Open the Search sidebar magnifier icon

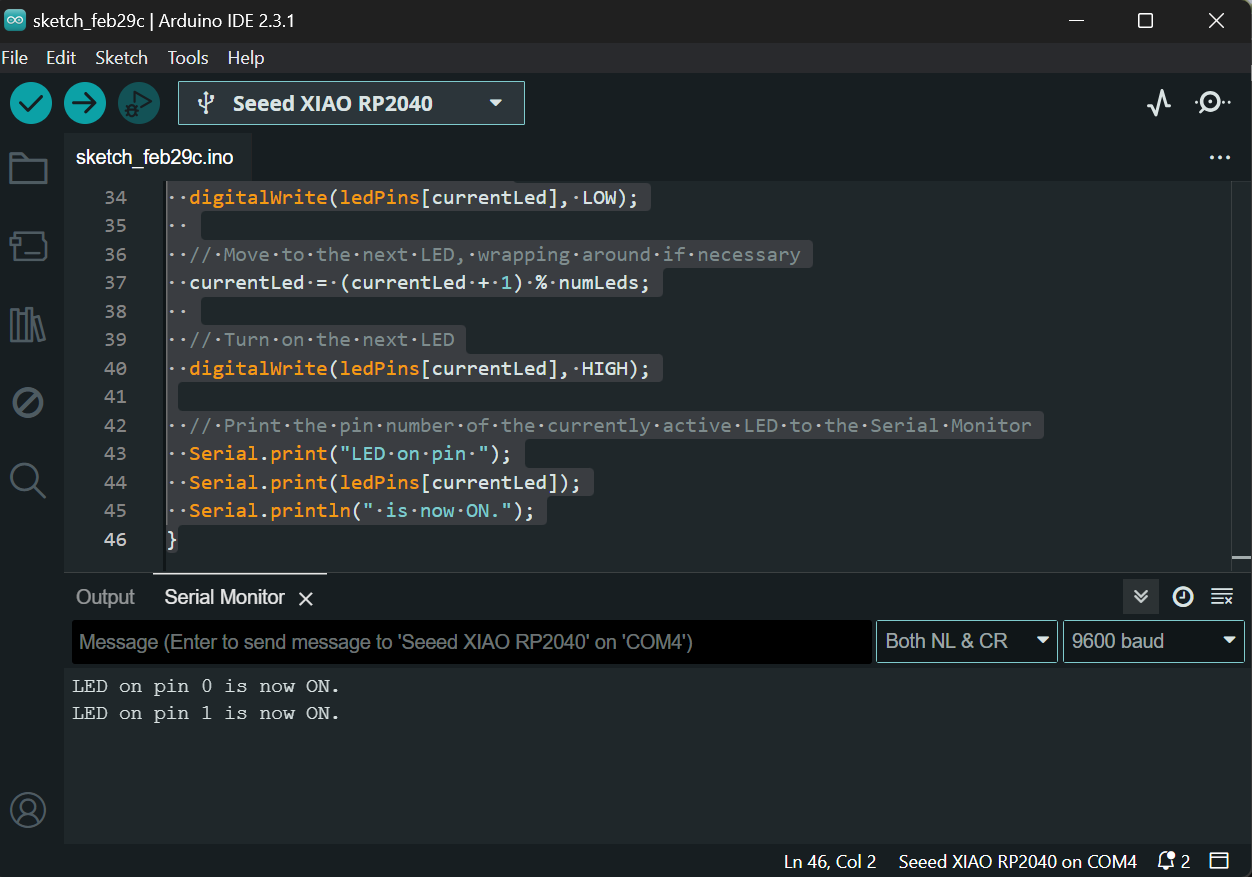28,480
